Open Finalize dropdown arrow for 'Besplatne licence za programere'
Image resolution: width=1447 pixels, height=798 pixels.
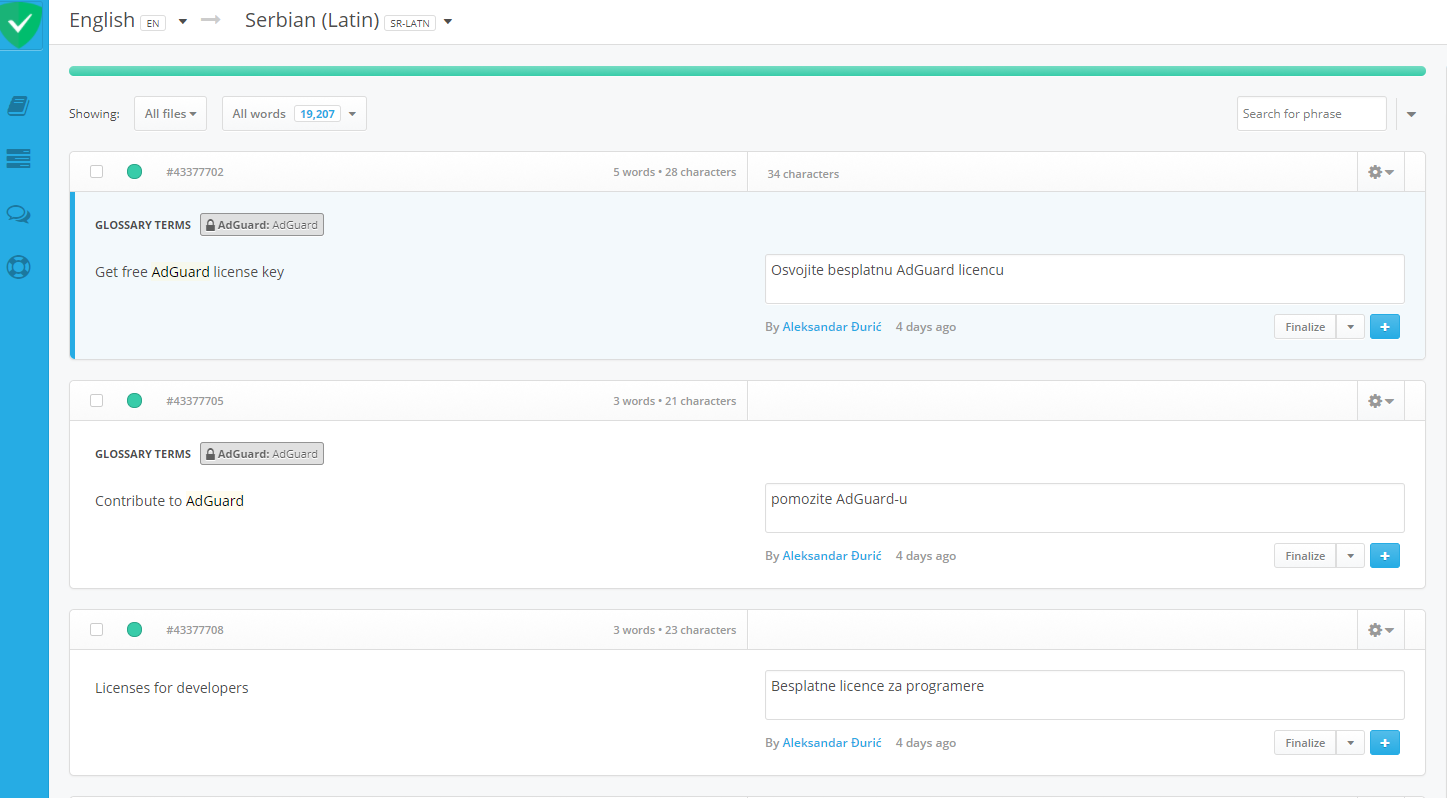1350,743
